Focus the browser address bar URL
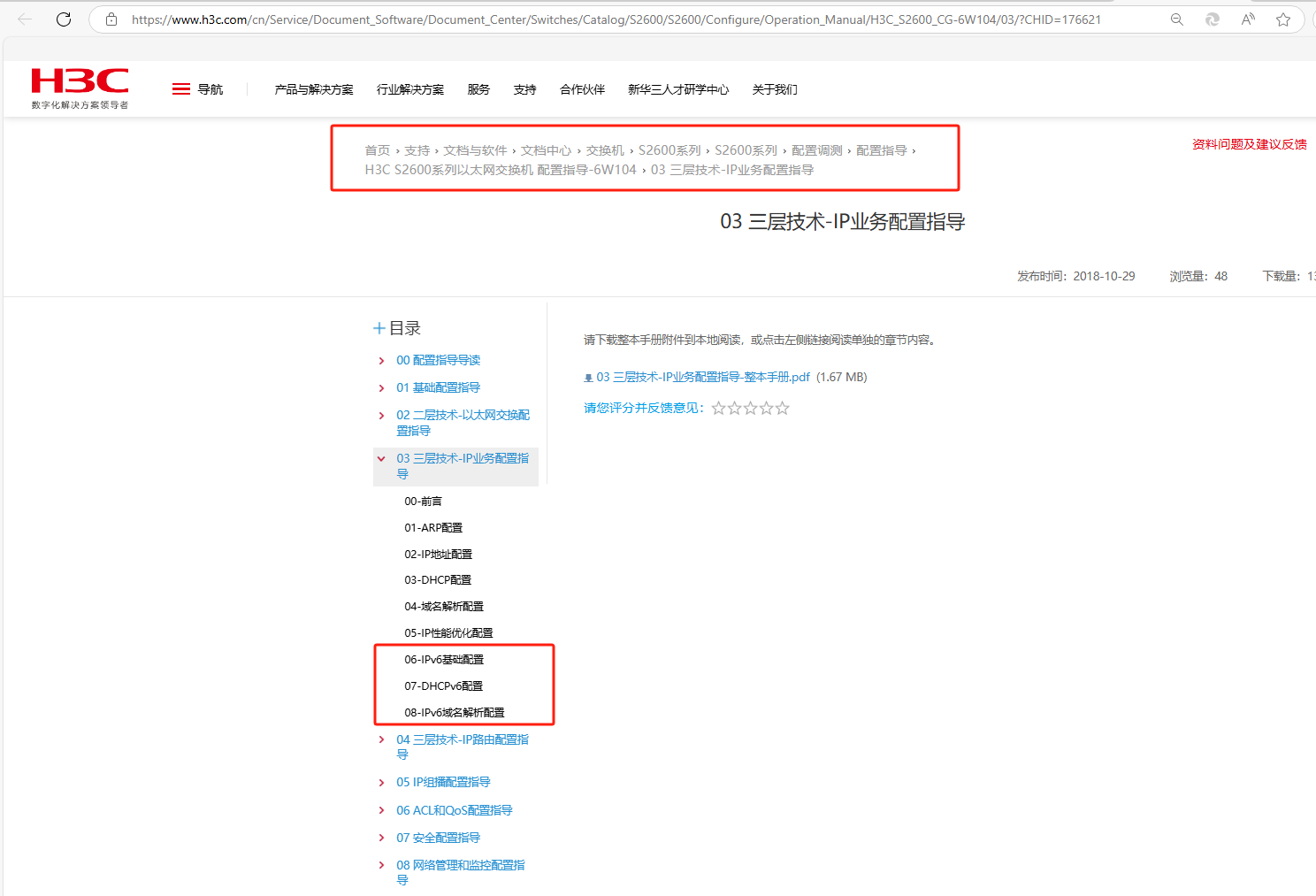Viewport: 1316px width, 896px height. pyautogui.click(x=616, y=19)
